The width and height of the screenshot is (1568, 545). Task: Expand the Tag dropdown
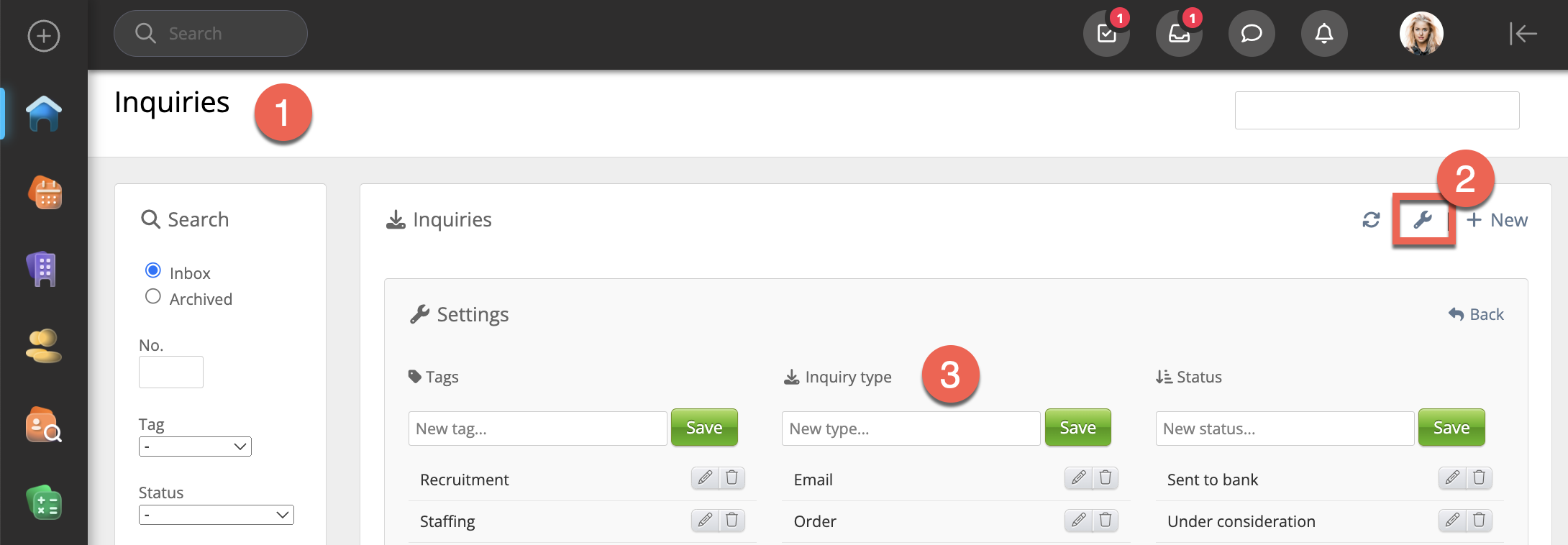195,446
